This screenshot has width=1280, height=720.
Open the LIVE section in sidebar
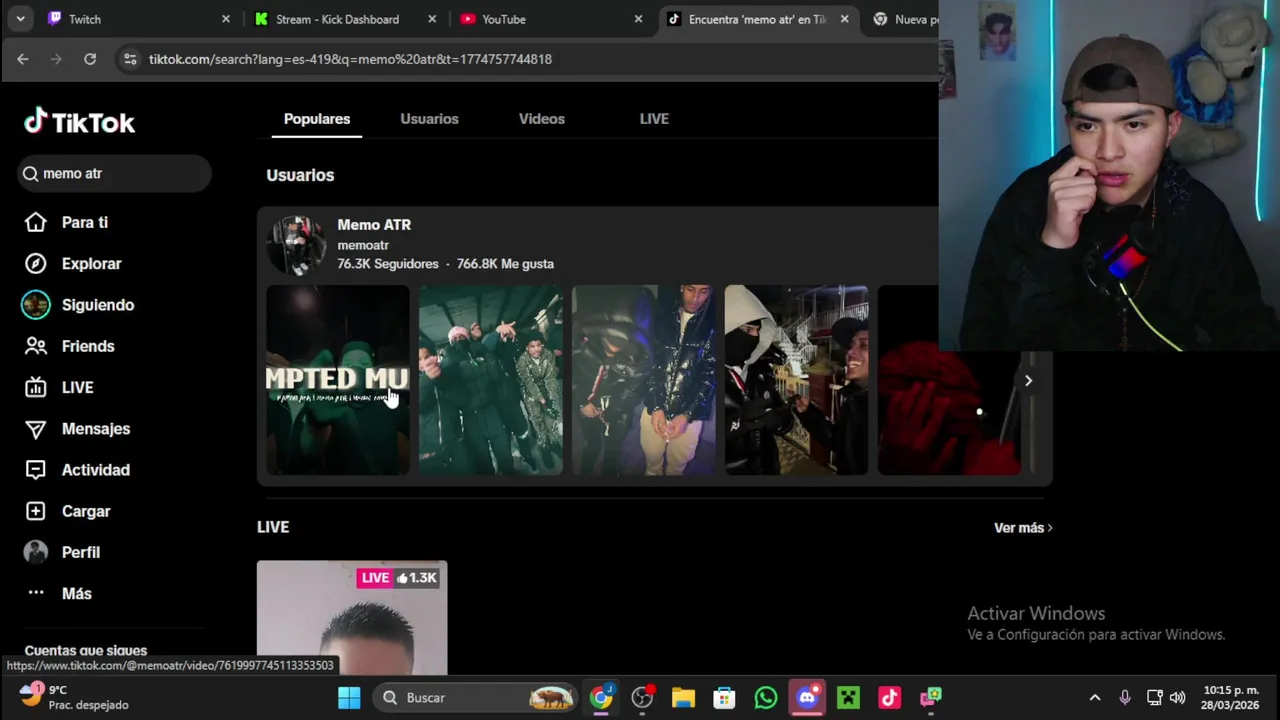(x=59, y=388)
